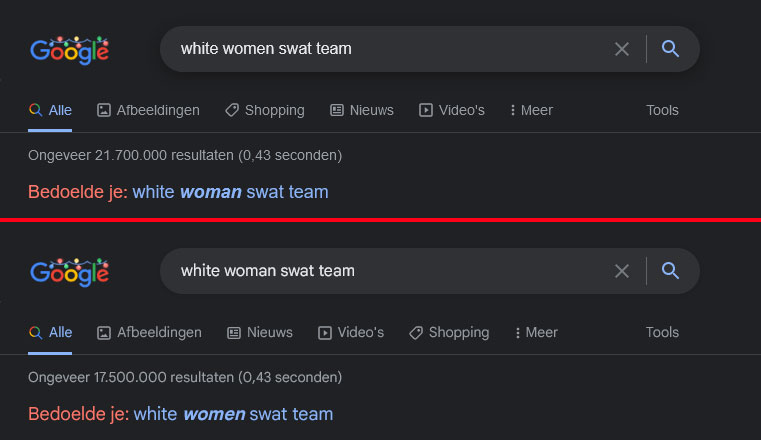
Task: Click the Google logo in the top search
Action: coord(69,50)
